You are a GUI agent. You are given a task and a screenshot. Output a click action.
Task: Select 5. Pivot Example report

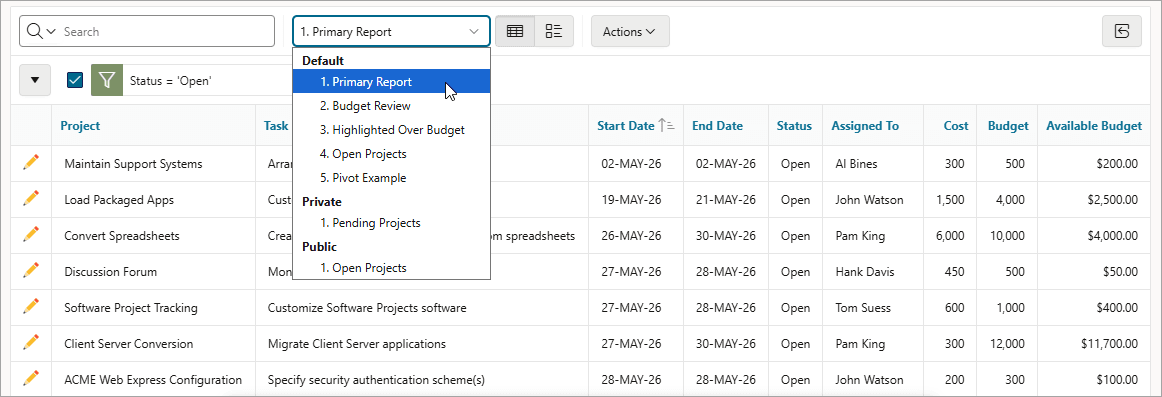[391, 178]
